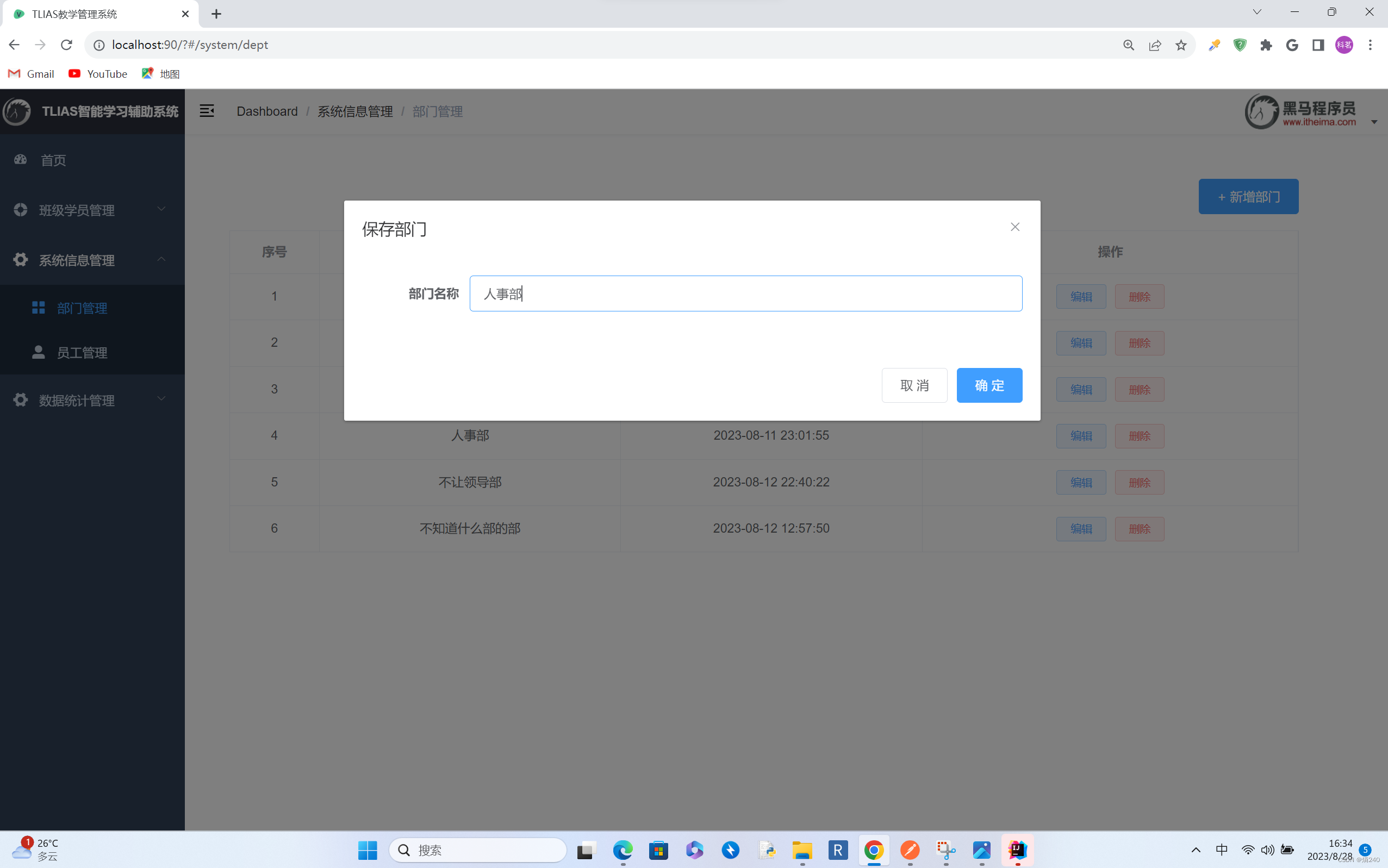The image size is (1388, 868).
Task: Click the browser zoom magnifier icon
Action: coord(1129,45)
